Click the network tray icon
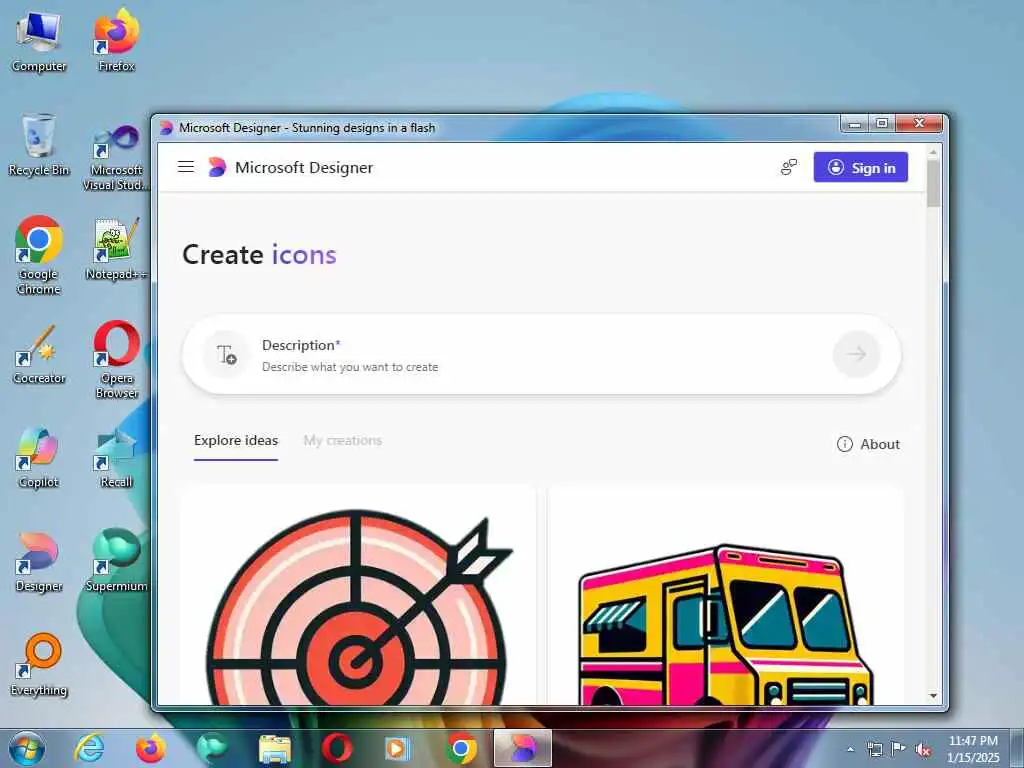This screenshot has width=1024, height=768. [x=874, y=749]
